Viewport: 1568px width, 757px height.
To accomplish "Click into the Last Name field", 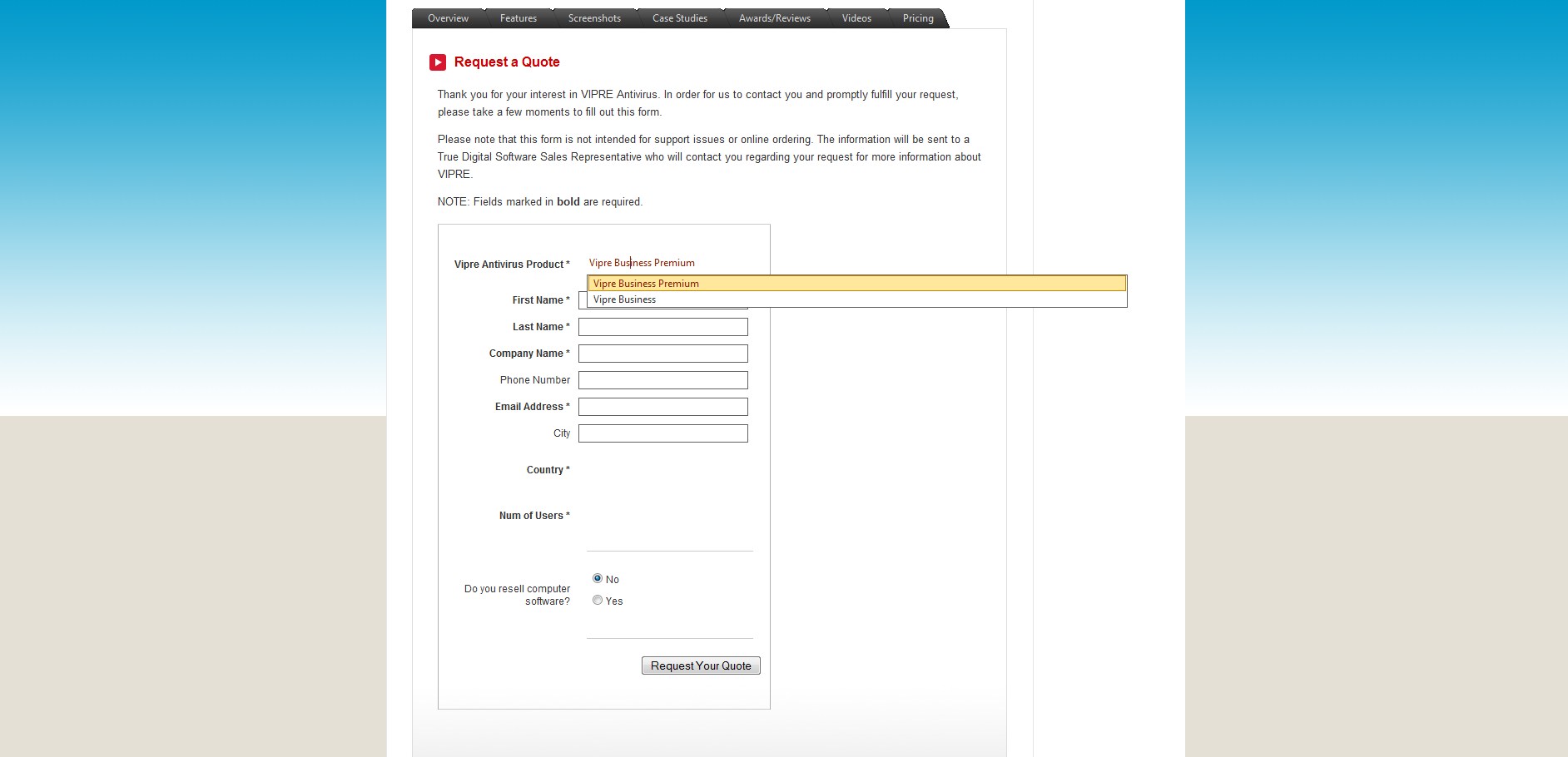I will 663,327.
